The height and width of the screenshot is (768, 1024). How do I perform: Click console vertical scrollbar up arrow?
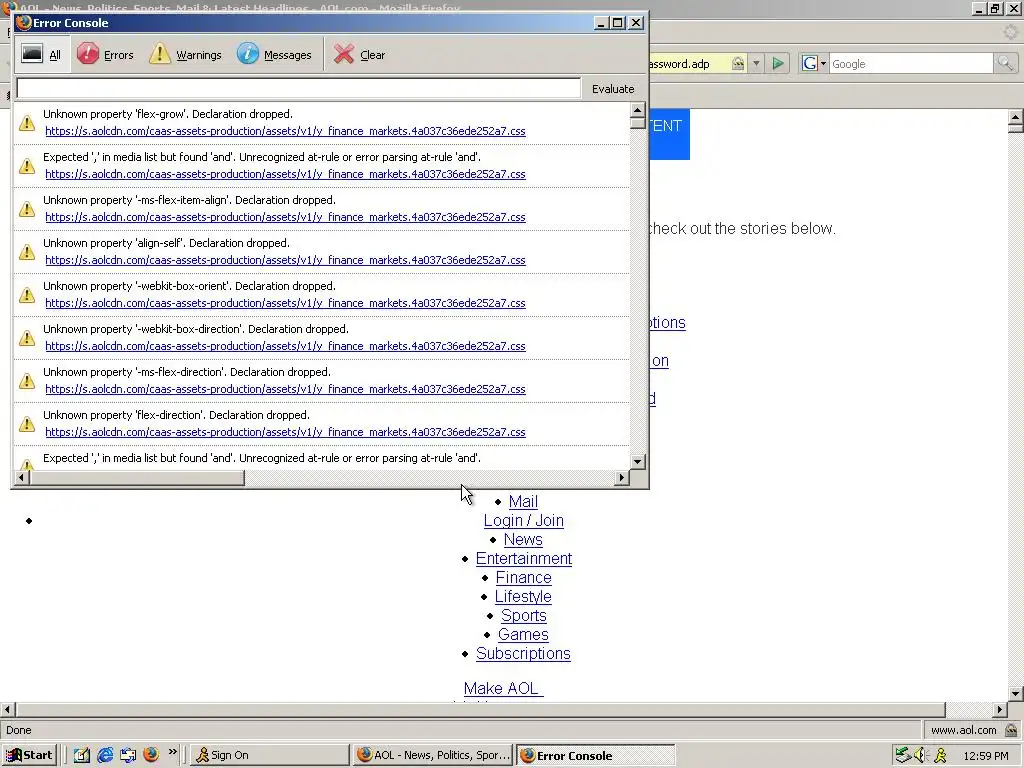tap(638, 110)
